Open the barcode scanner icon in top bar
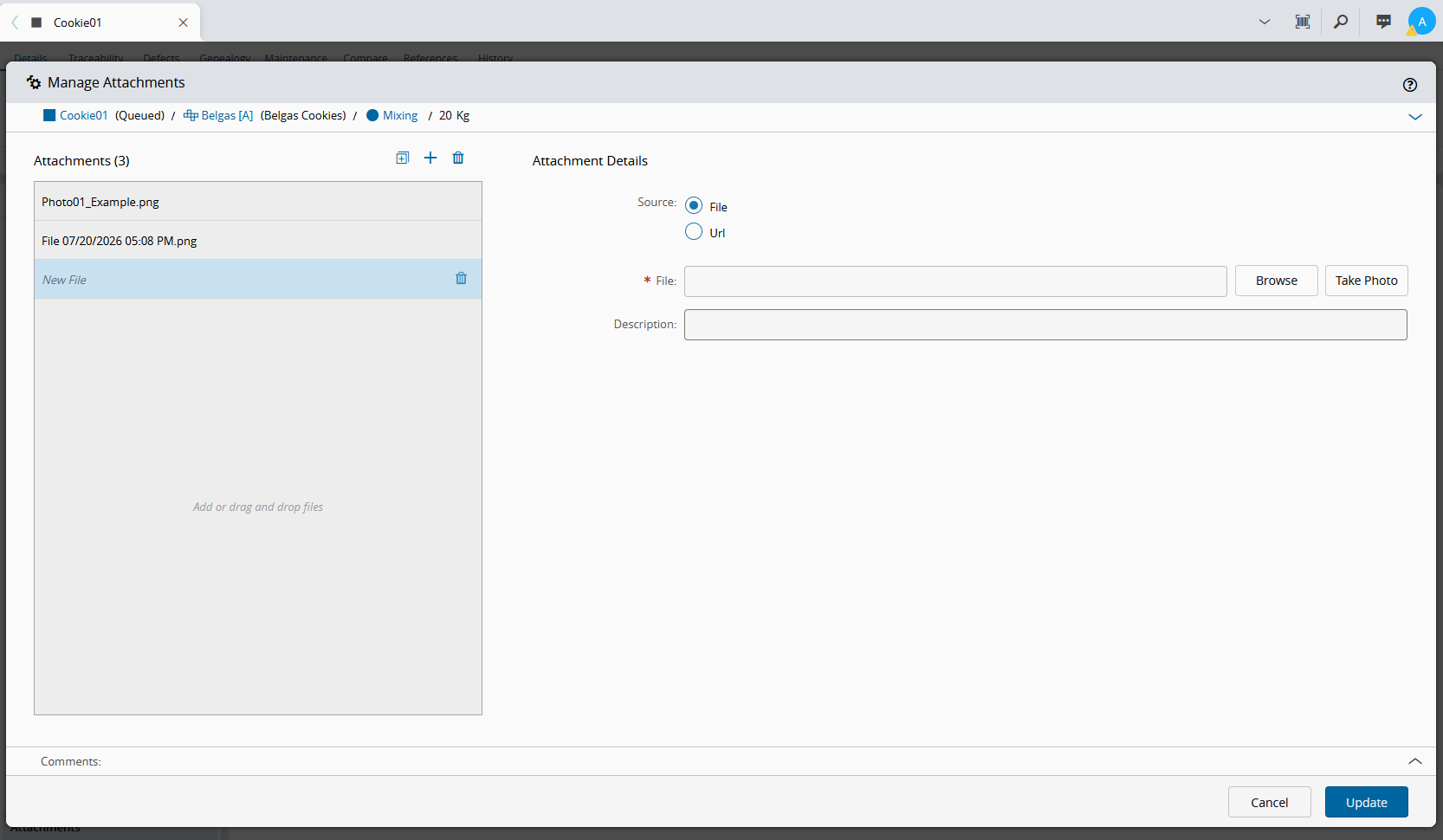Image resolution: width=1443 pixels, height=840 pixels. 1303,22
